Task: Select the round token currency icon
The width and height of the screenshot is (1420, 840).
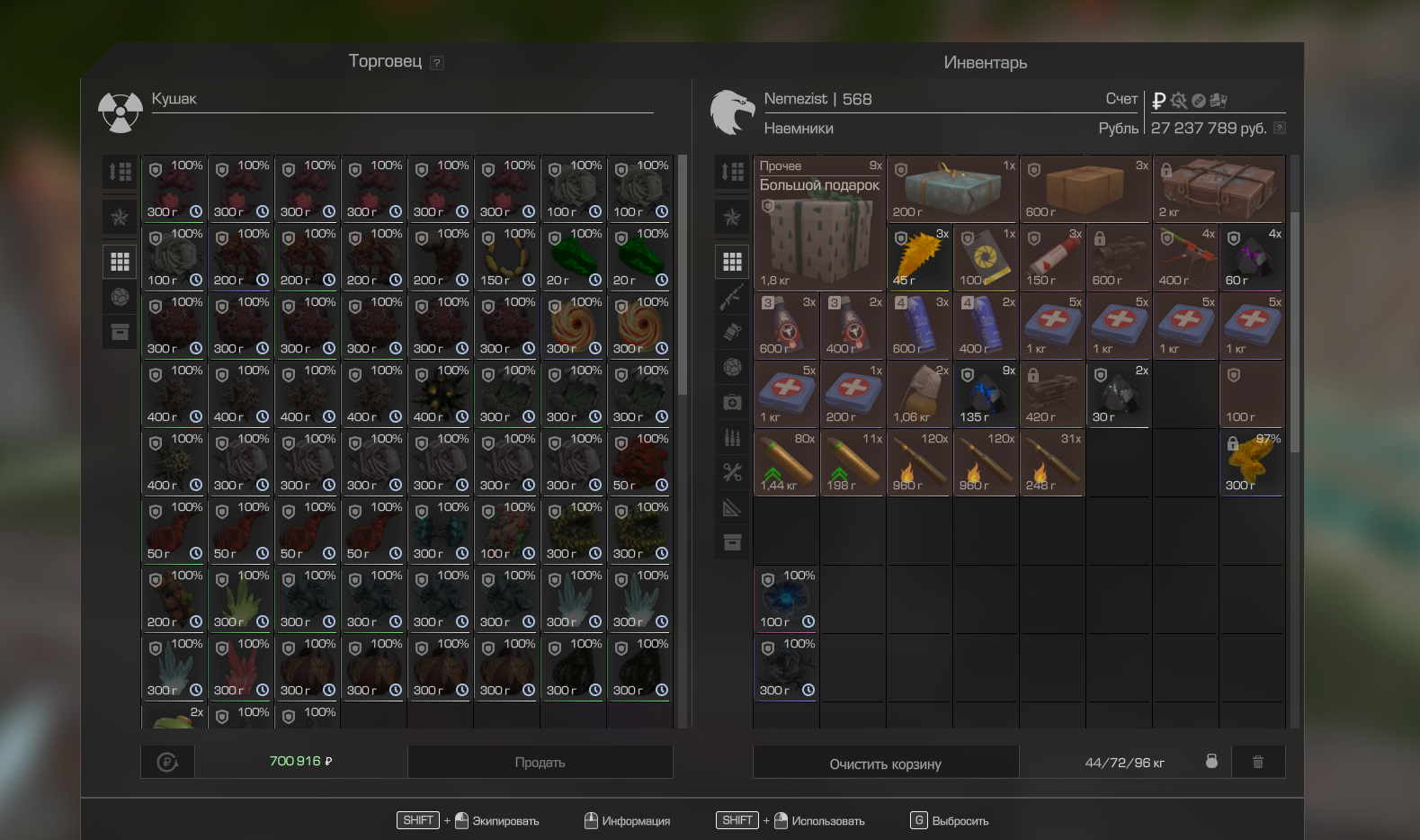Action: 1199,101
